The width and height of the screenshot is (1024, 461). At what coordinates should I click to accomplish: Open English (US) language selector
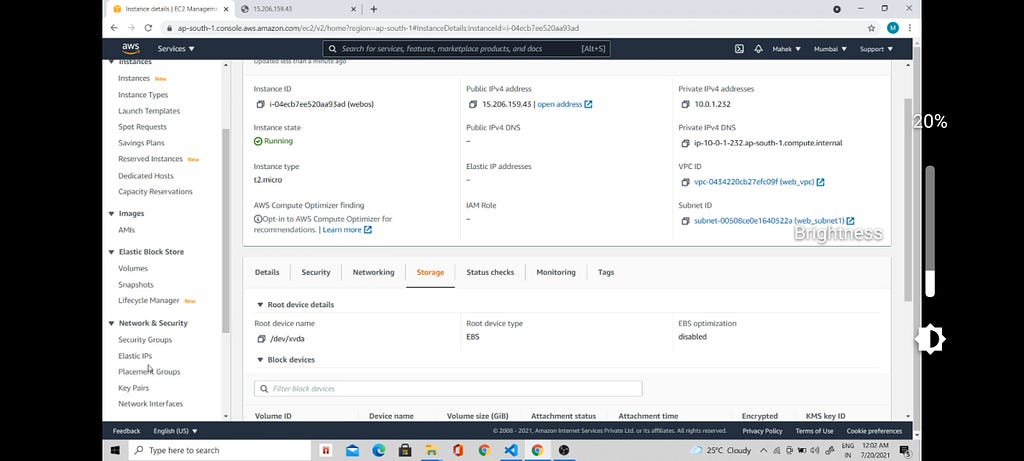(175, 431)
